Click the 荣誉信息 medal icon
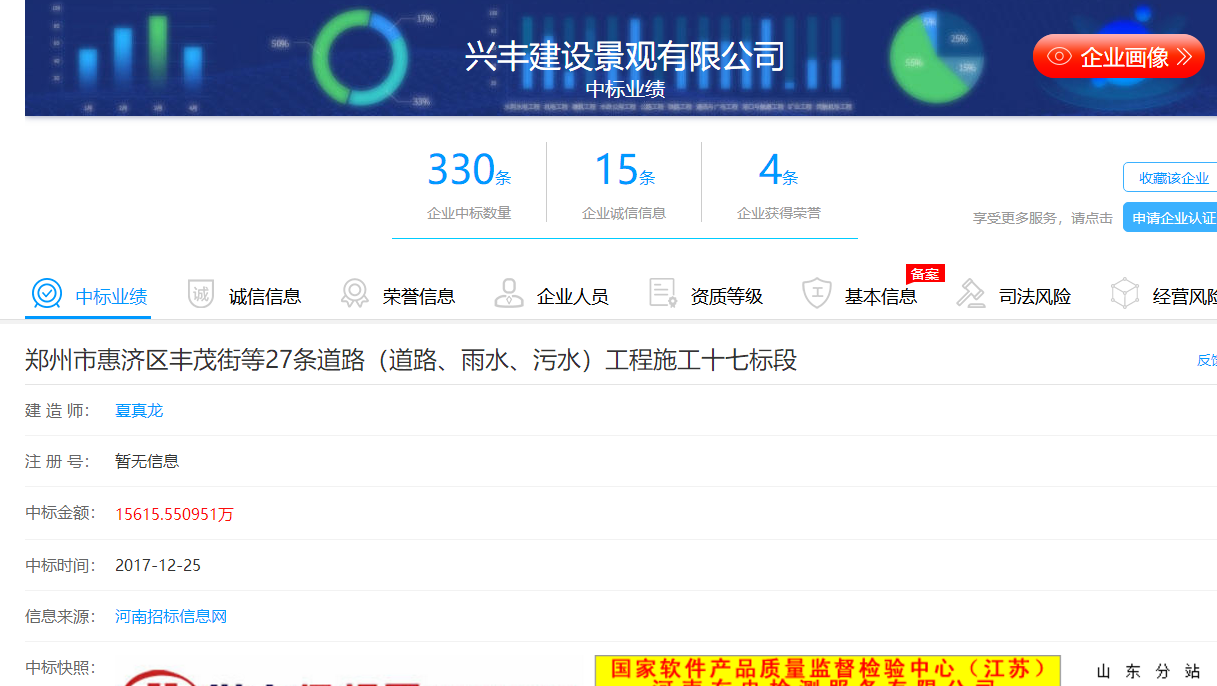This screenshot has height=686, width=1217. click(355, 294)
